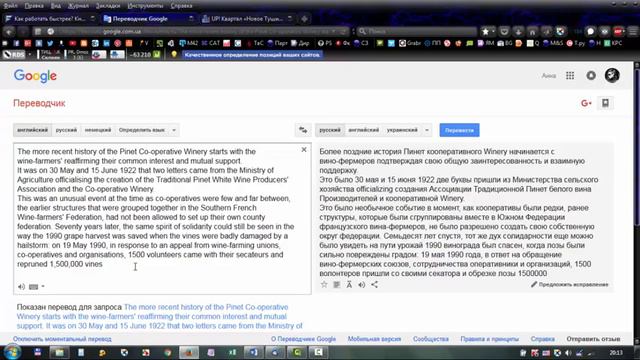Click the Google+ share icon
Screen dimensions: 640x360
pyautogui.click(x=586, y=103)
